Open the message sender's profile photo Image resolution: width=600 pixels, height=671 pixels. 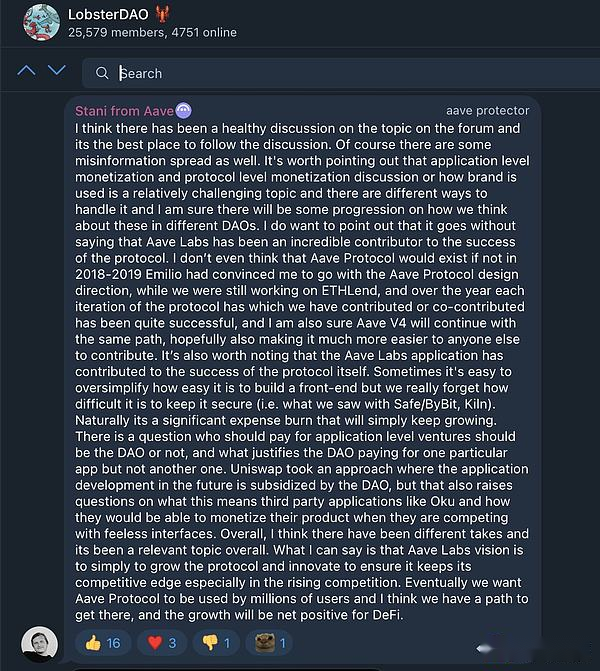tap(39, 643)
